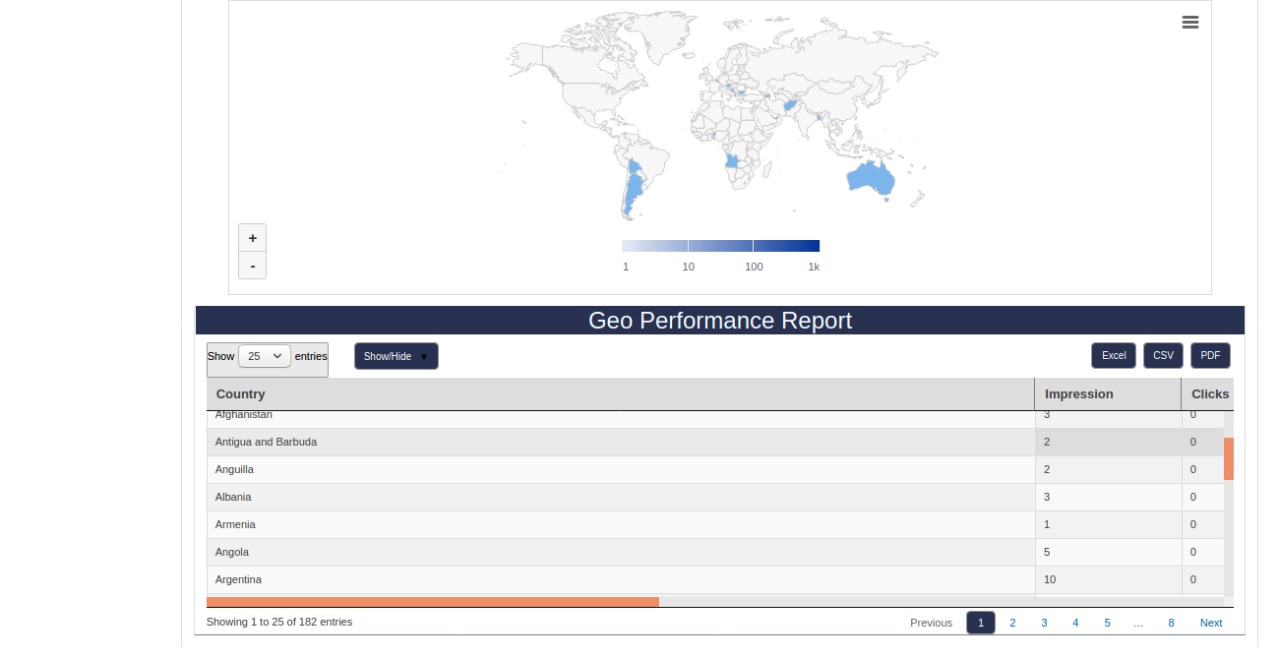Open the entries per page dropdown
Viewport: 1280px width, 659px height.
(x=265, y=356)
